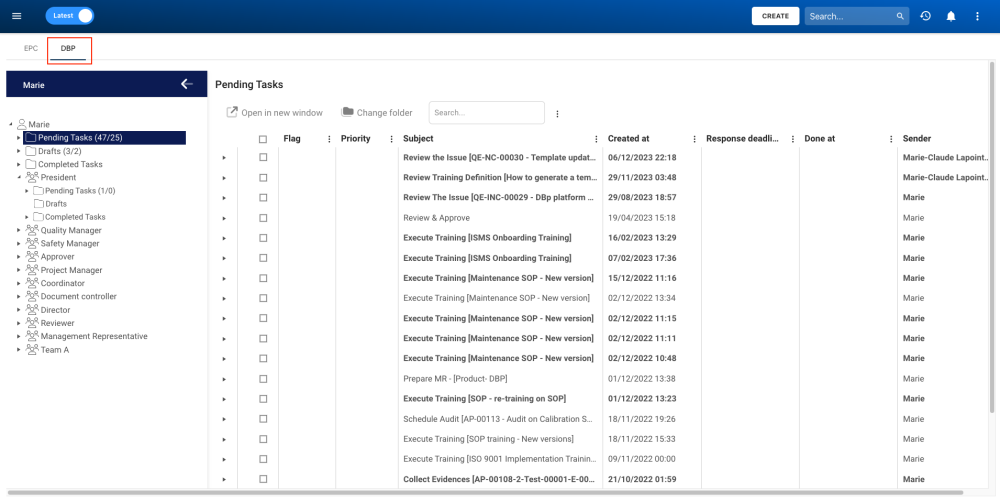Expand the Review The Issue QE-INC-00029 row

pos(224,198)
